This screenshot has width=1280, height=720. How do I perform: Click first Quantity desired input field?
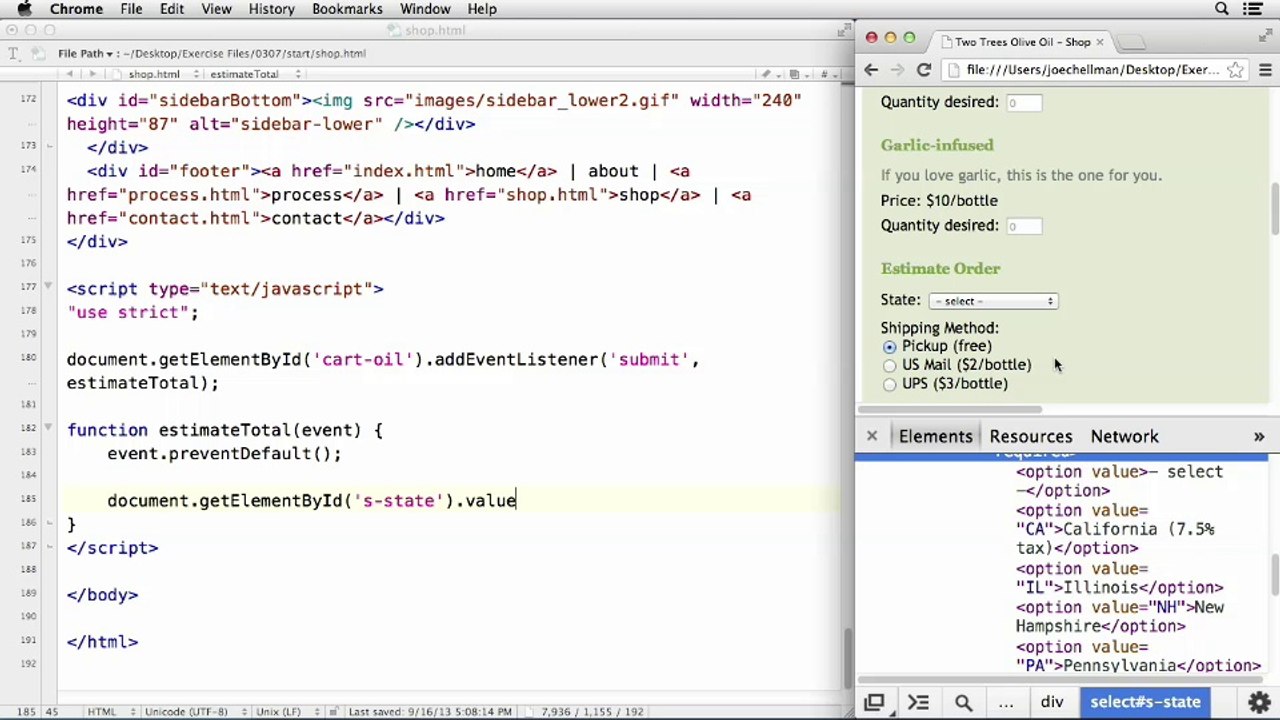coord(1023,103)
